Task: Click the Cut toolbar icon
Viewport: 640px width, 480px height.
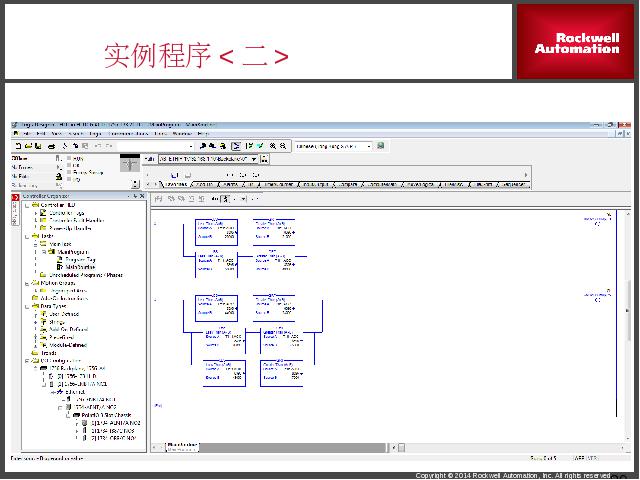Action: (65, 146)
